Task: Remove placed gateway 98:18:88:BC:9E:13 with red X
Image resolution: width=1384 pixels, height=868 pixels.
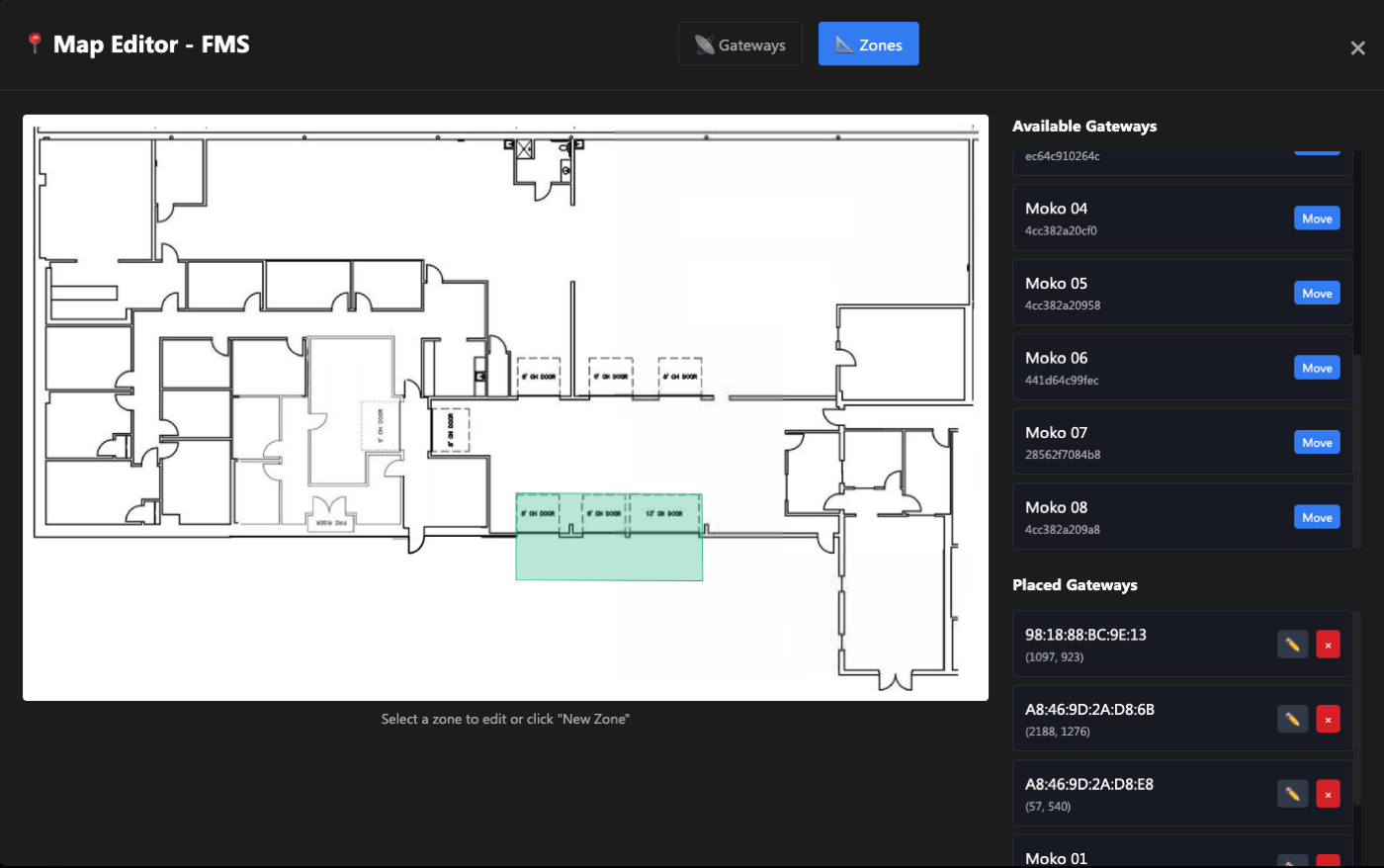Action: point(1328,644)
